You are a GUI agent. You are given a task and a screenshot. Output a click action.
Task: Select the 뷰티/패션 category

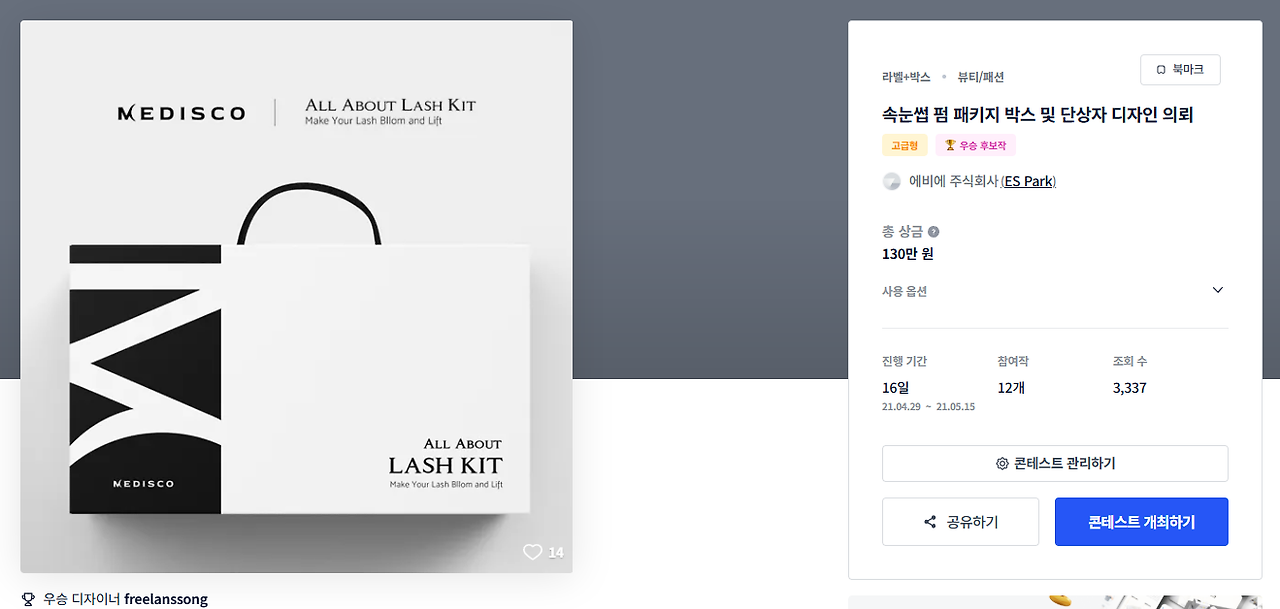980,77
